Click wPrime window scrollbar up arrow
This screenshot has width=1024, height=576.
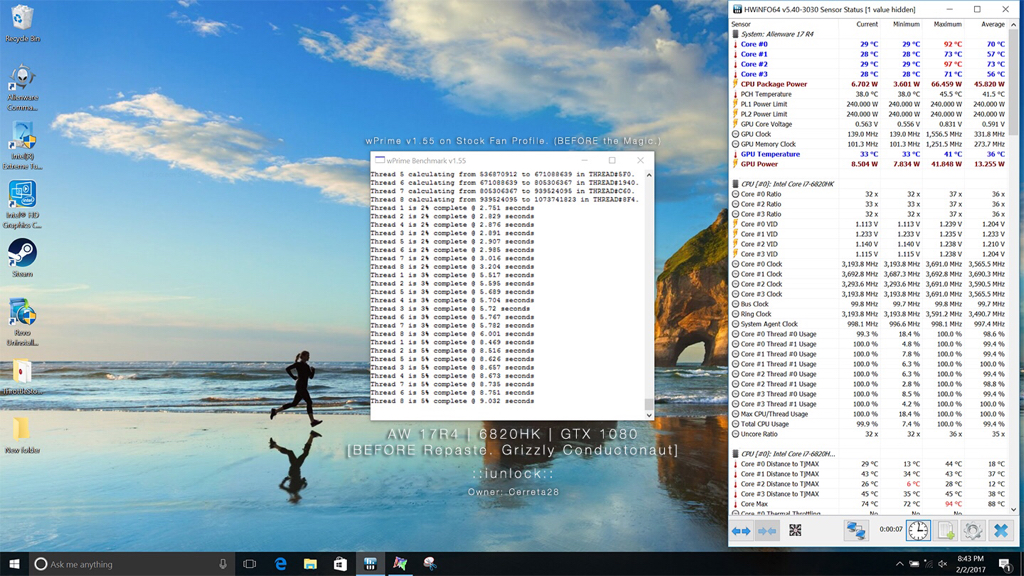[648, 175]
